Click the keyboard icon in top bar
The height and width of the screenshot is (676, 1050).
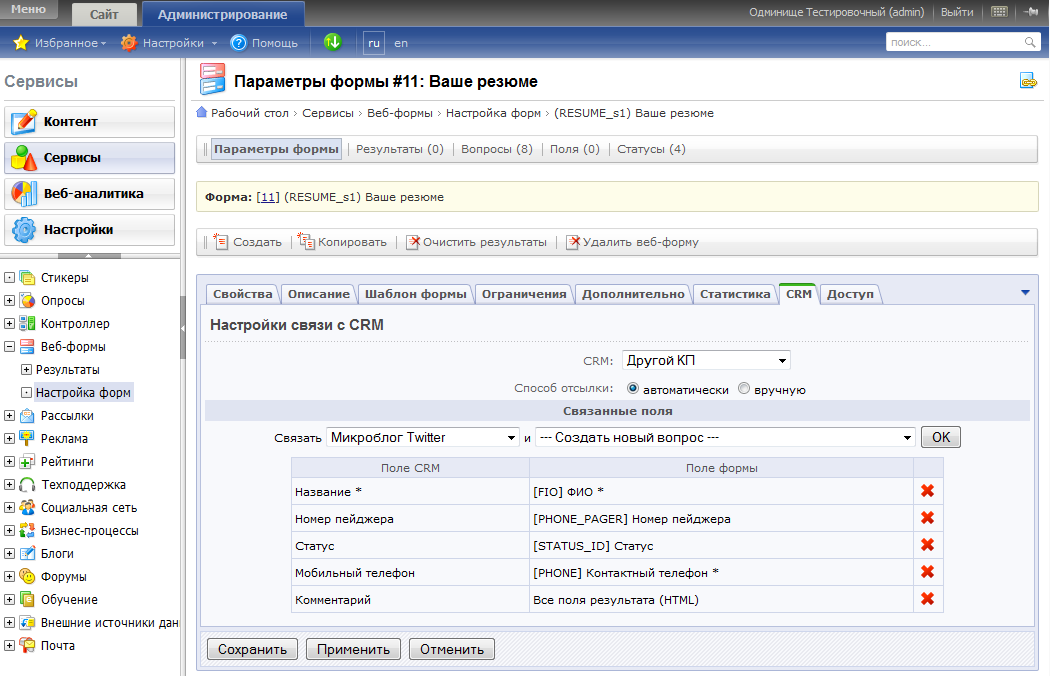[999, 12]
